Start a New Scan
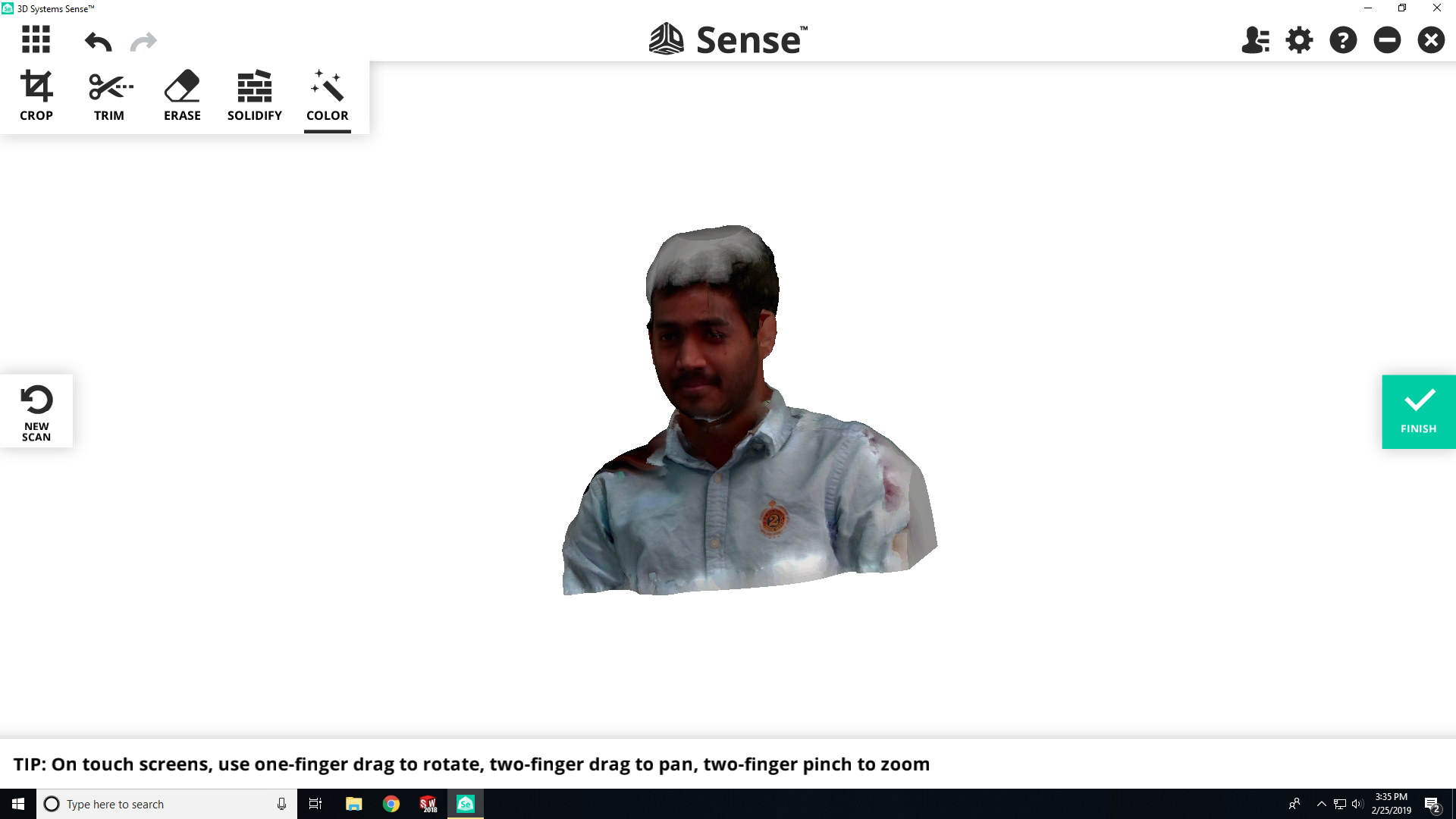Screen dimensions: 1456x819 [36, 411]
